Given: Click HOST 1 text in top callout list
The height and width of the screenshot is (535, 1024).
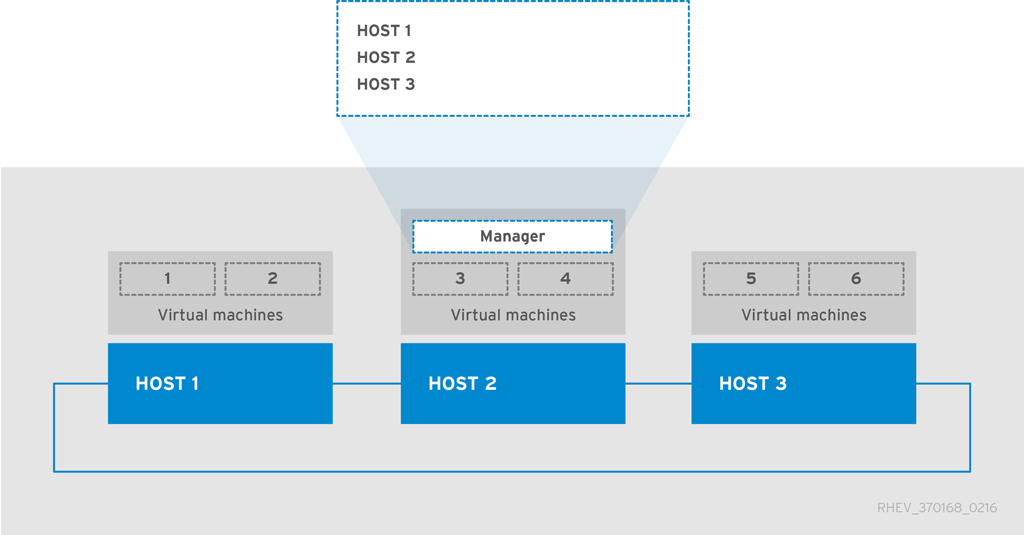Looking at the screenshot, I should coord(384,31).
